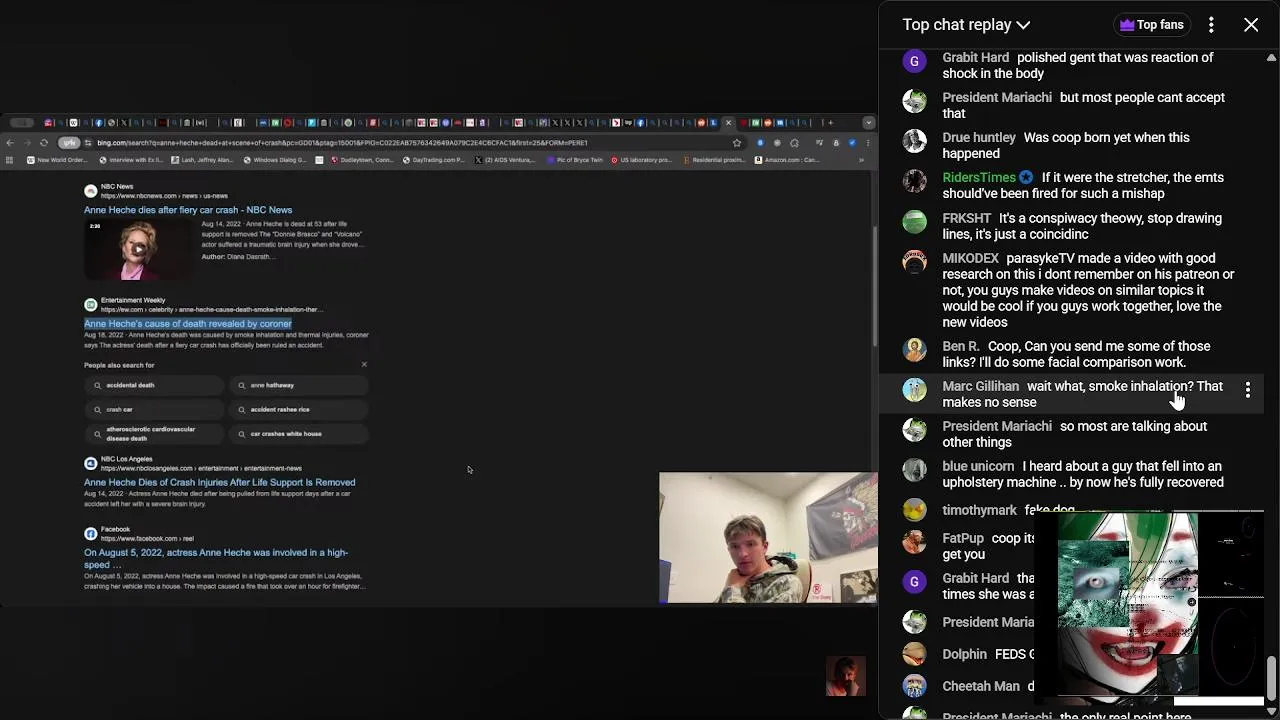Image resolution: width=1280 pixels, height=720 pixels.
Task: Search suggestion 'anne hathaway'
Action: coord(299,385)
